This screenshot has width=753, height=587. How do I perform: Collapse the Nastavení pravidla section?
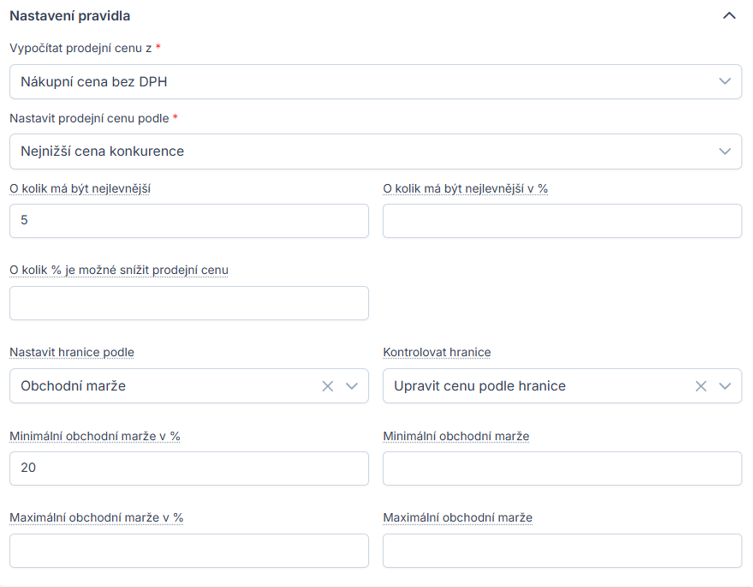click(x=728, y=16)
